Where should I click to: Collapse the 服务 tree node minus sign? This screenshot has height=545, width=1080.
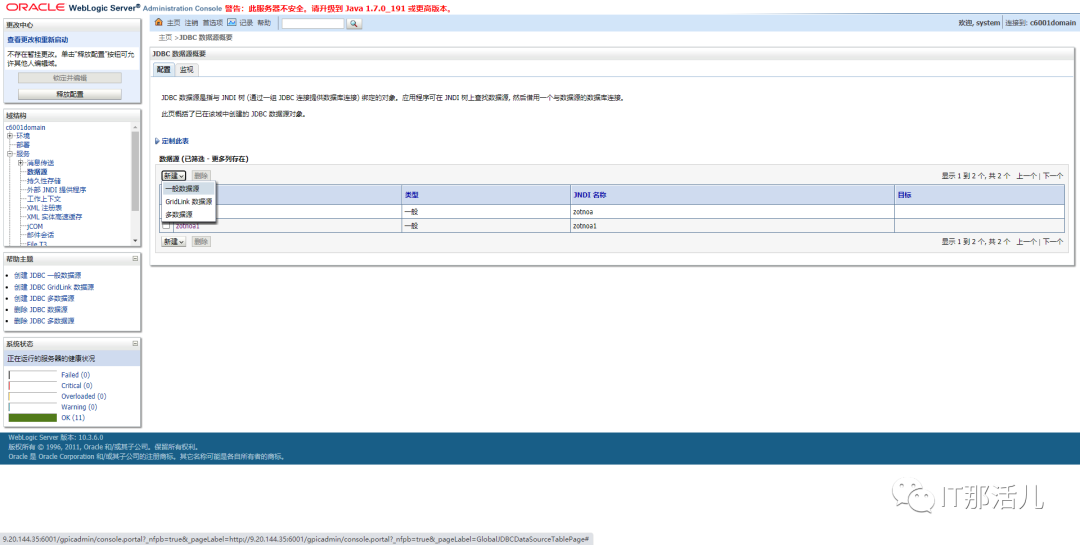(10, 154)
